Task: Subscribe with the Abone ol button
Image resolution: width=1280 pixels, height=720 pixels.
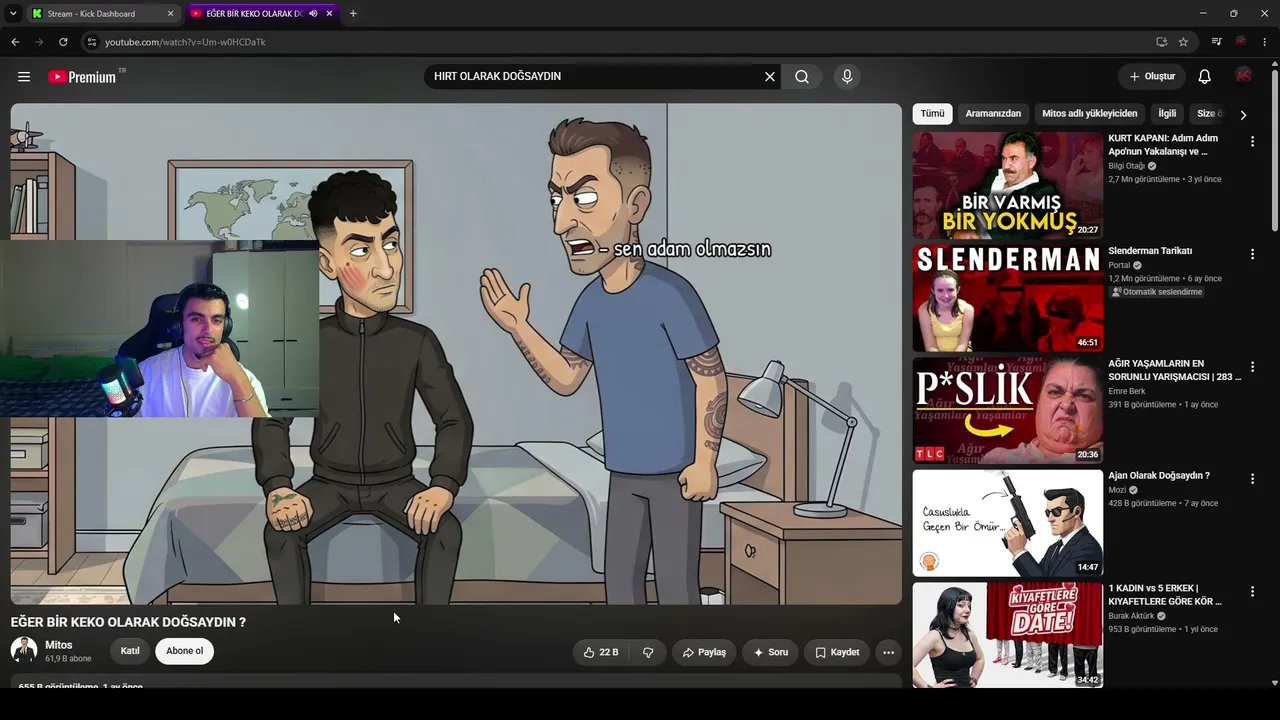Action: click(184, 651)
